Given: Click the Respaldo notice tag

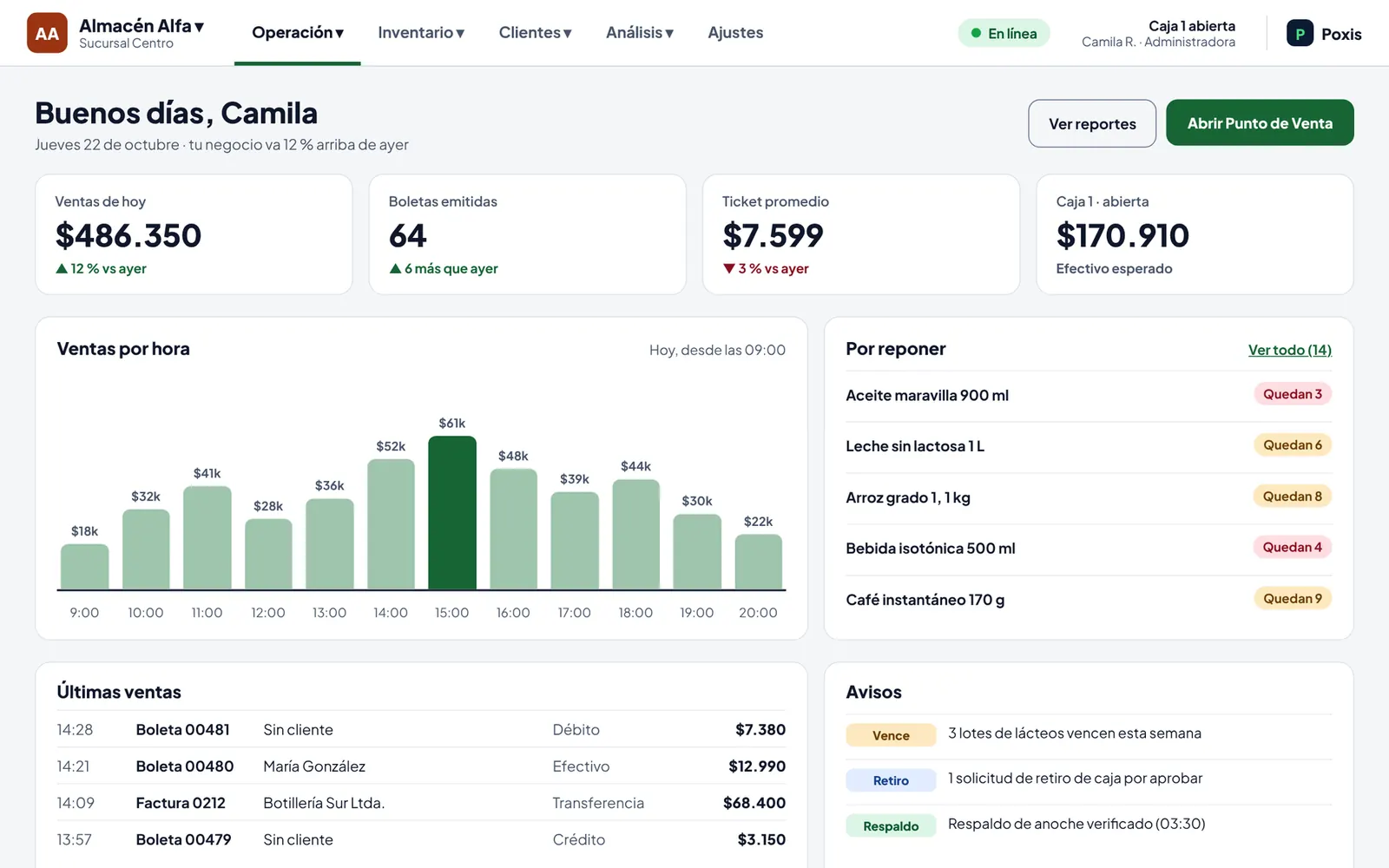Looking at the screenshot, I should 891,825.
